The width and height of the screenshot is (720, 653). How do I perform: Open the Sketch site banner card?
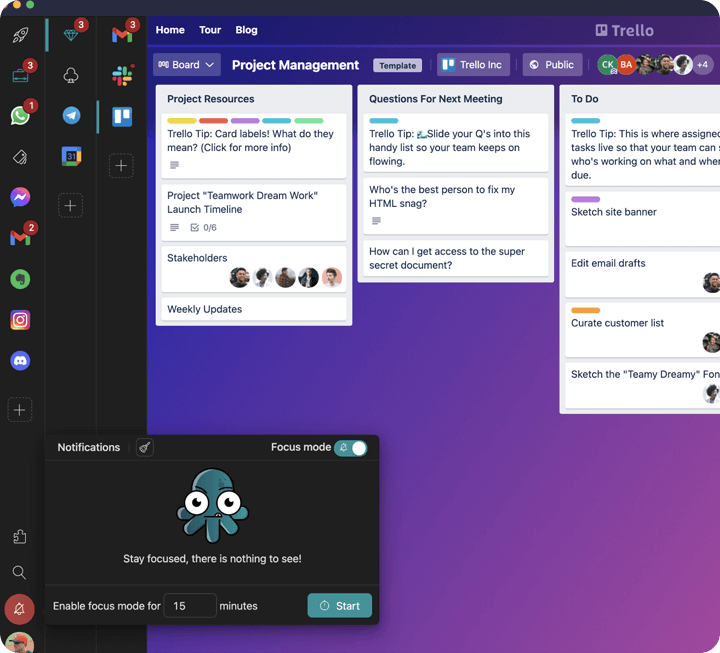tap(642, 219)
